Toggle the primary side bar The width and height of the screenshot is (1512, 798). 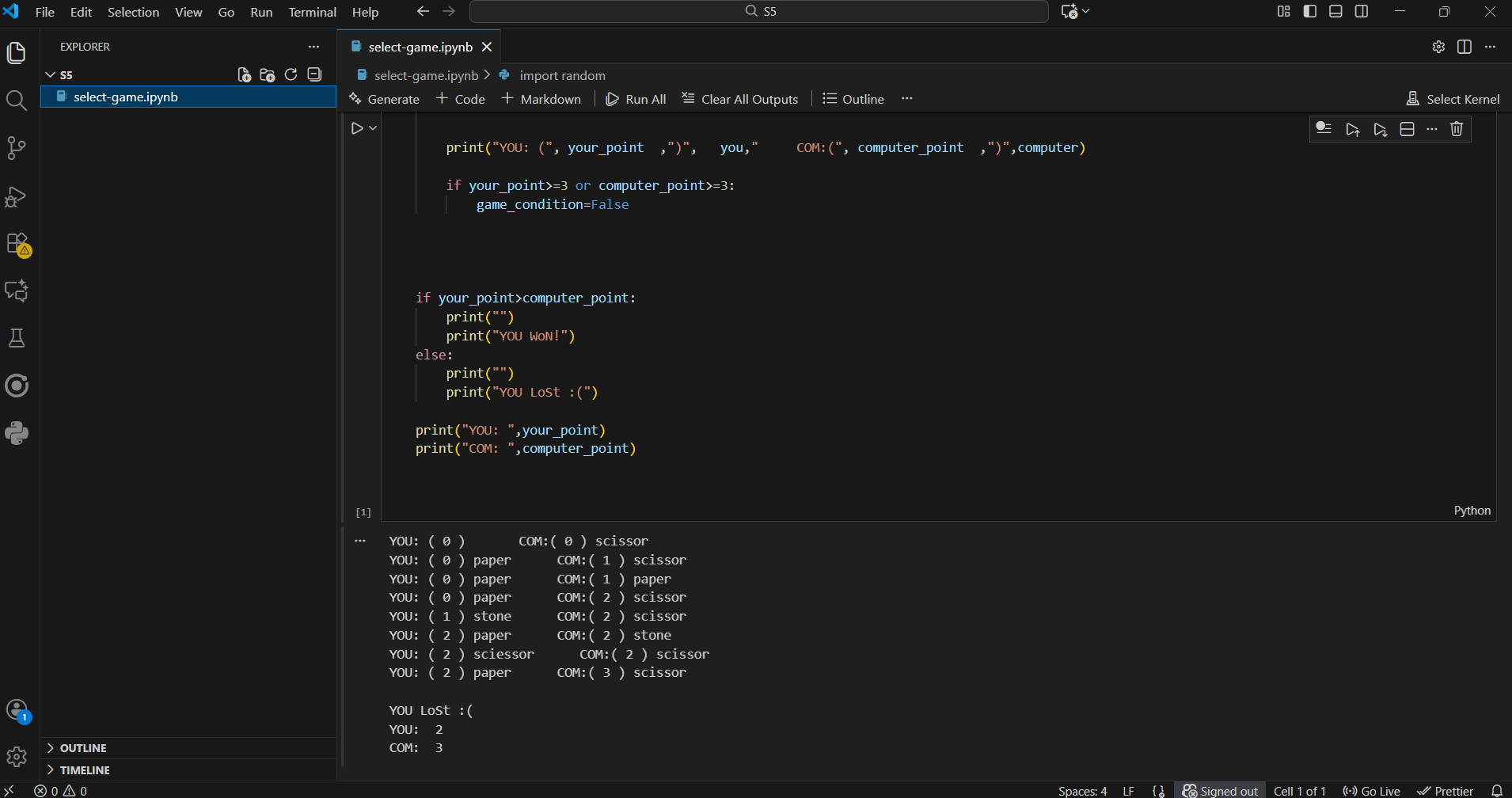[x=1310, y=11]
